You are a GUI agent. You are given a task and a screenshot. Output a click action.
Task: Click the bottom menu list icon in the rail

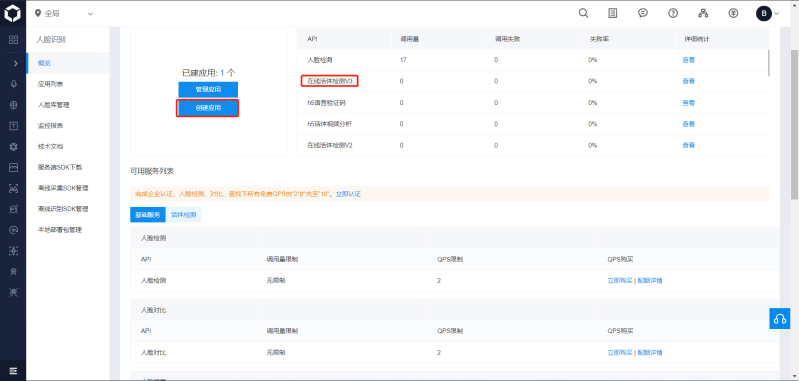tap(14, 370)
